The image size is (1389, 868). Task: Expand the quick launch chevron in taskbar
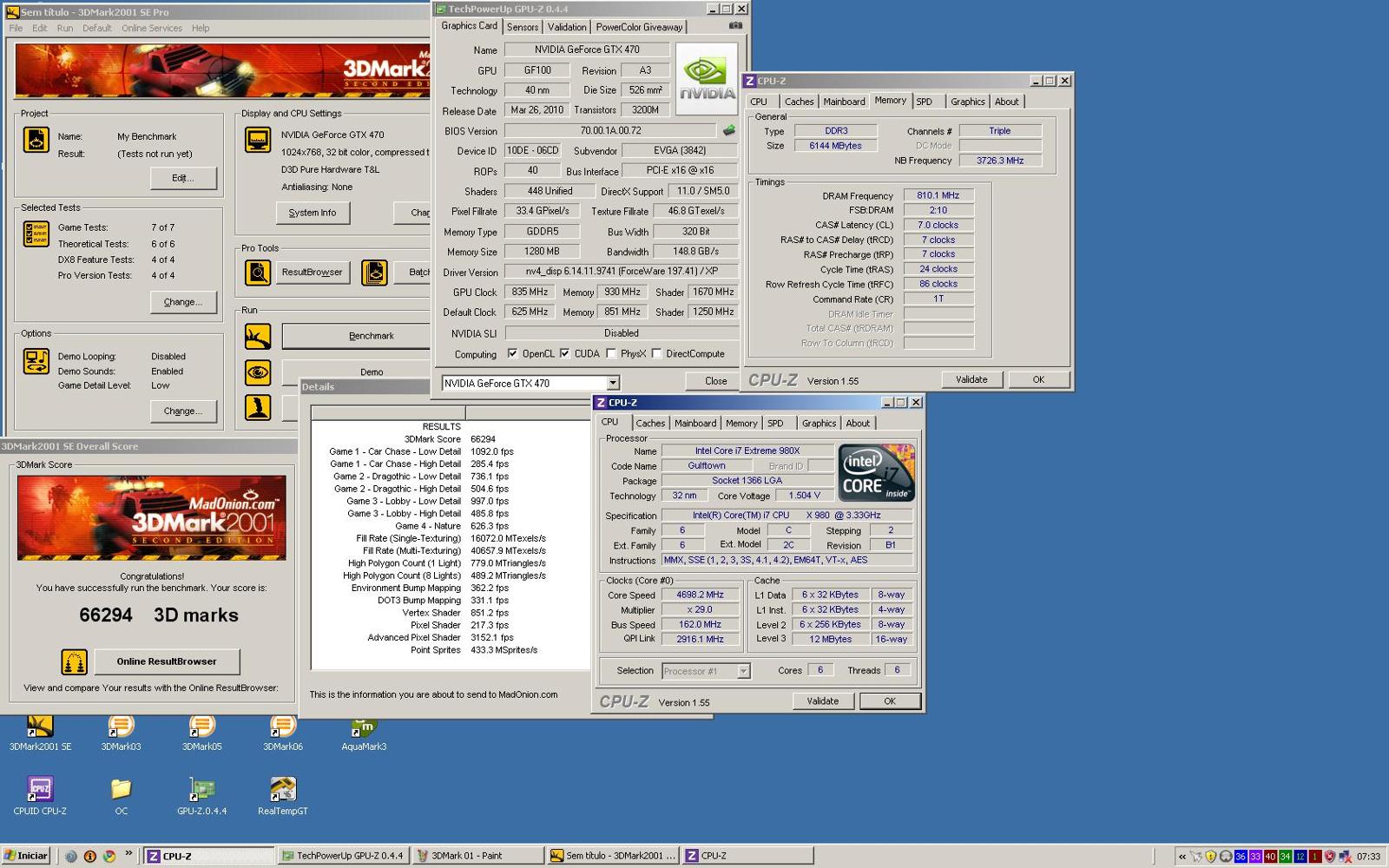tap(128, 854)
